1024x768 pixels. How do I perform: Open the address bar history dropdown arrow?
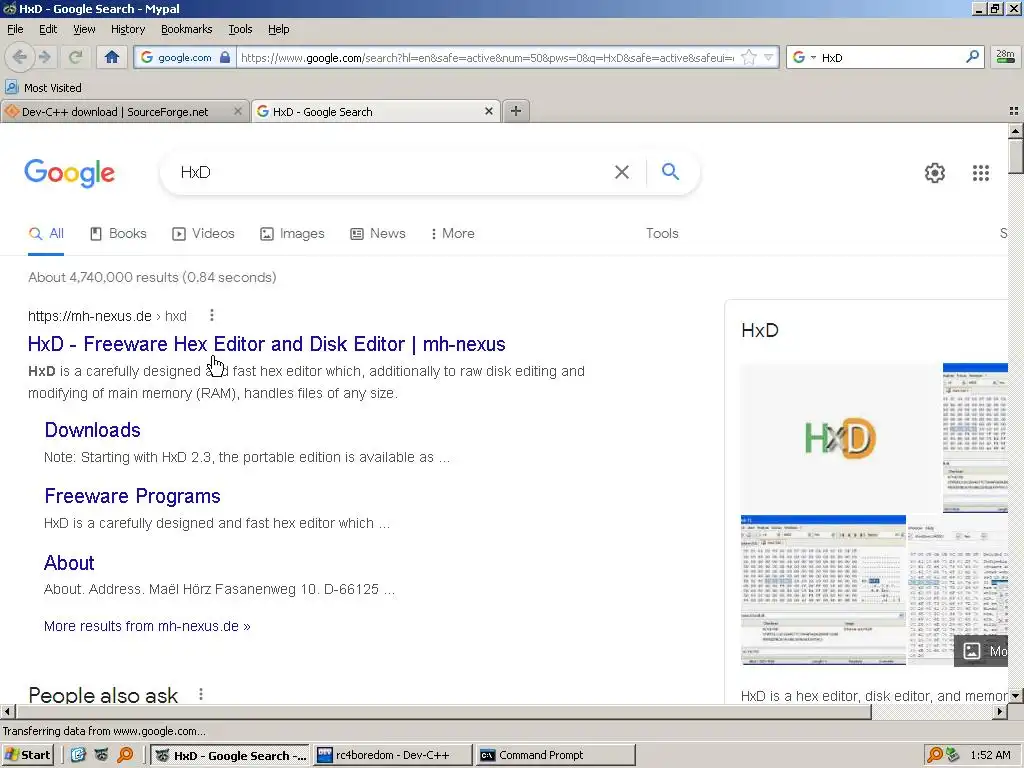(769, 57)
